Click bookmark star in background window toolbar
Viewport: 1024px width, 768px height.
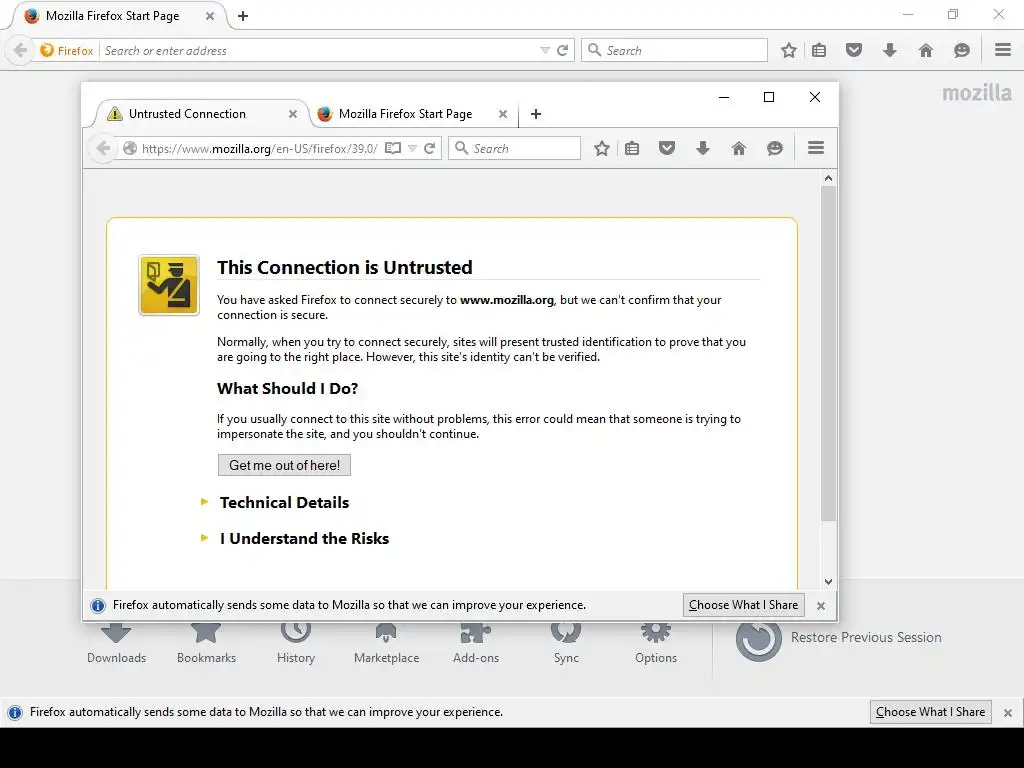(789, 50)
